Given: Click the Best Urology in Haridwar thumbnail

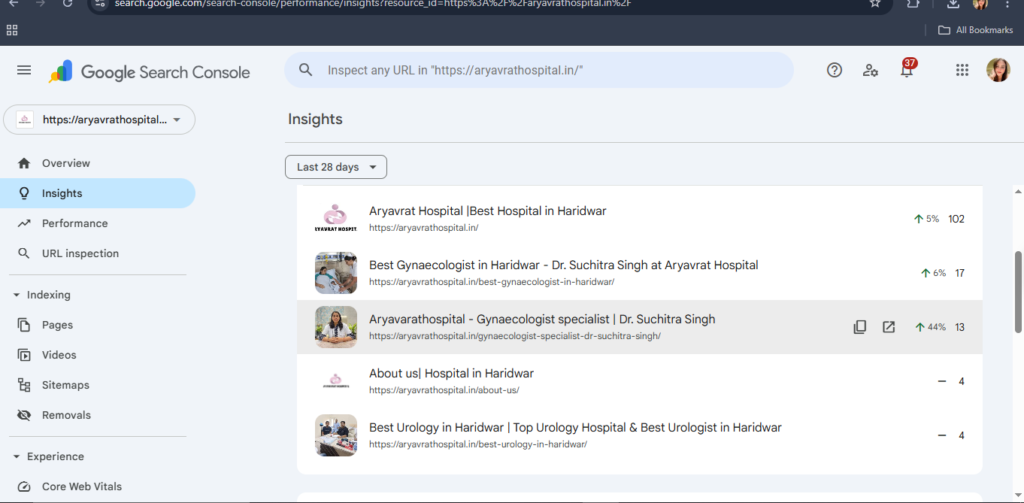Looking at the screenshot, I should click(336, 435).
